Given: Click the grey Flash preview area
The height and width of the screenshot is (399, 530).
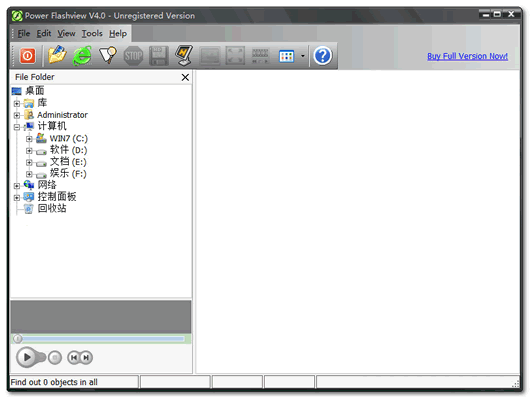Looking at the screenshot, I should click(x=101, y=317).
